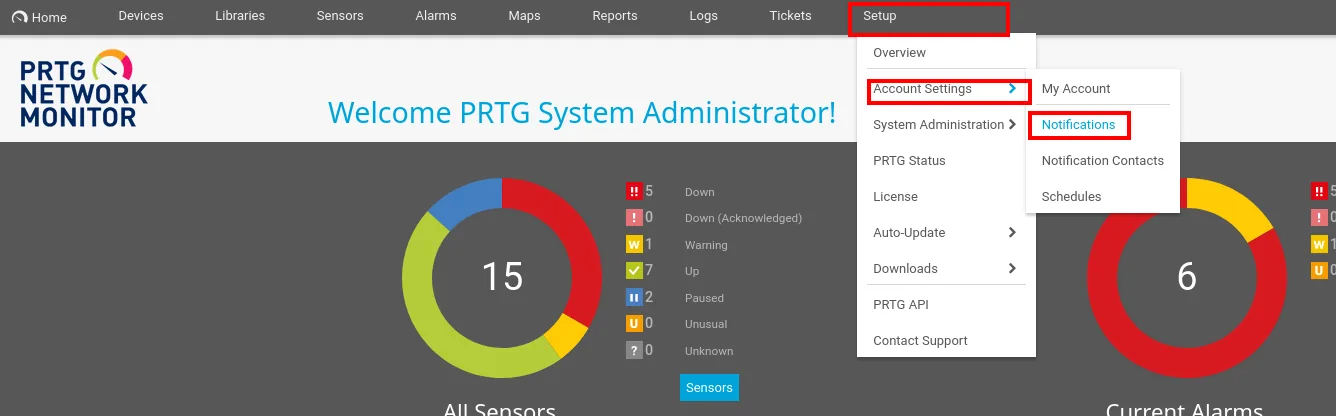Screen dimensions: 1336x416
Task: Click the blue Paused status icon
Action: (633, 297)
